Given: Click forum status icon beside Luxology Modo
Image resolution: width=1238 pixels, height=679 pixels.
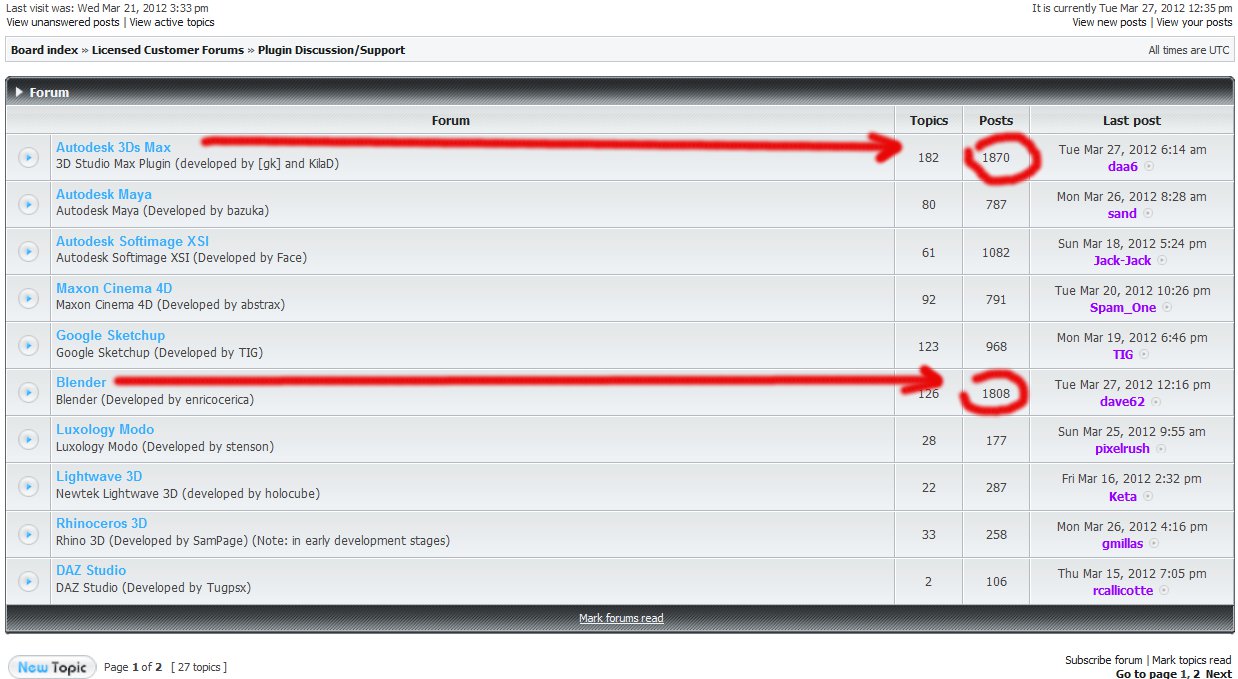Looking at the screenshot, I should (28, 439).
